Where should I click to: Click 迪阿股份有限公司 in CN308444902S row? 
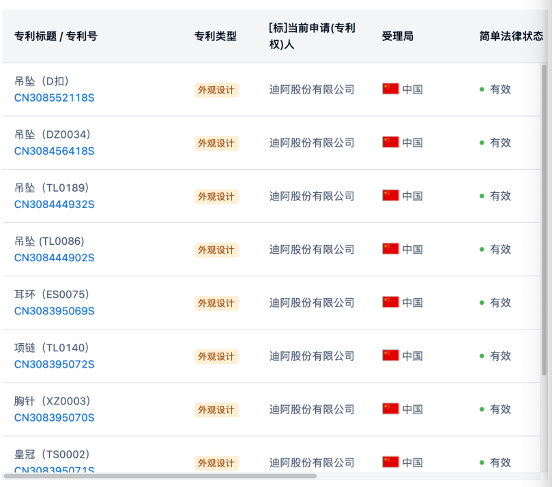coord(312,249)
